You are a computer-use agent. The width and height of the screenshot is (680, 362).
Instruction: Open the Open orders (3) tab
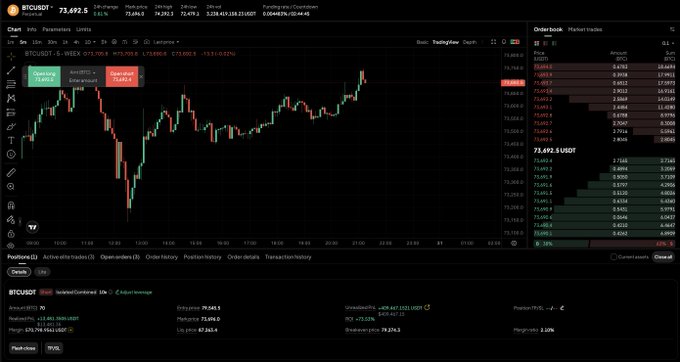pyautogui.click(x=120, y=257)
